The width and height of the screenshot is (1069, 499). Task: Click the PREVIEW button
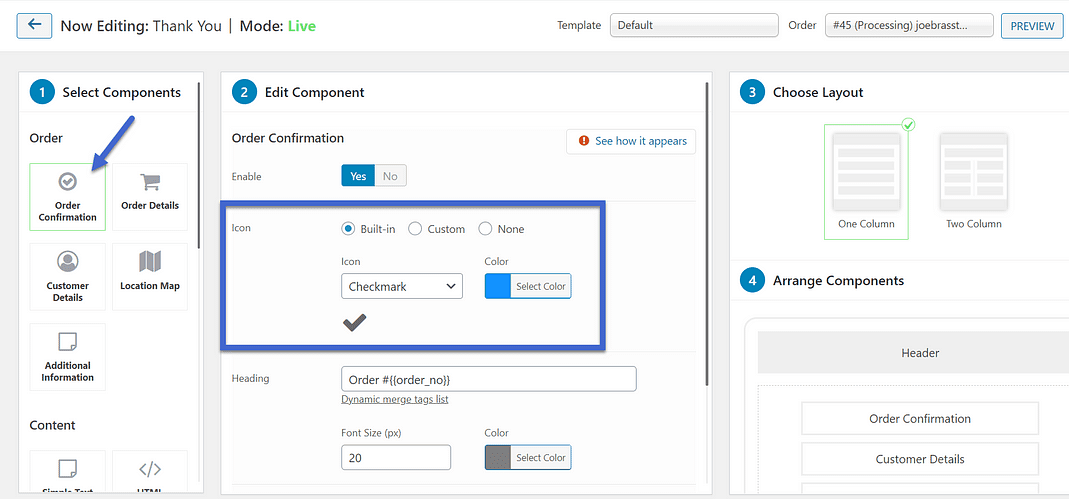pyautogui.click(x=1032, y=25)
